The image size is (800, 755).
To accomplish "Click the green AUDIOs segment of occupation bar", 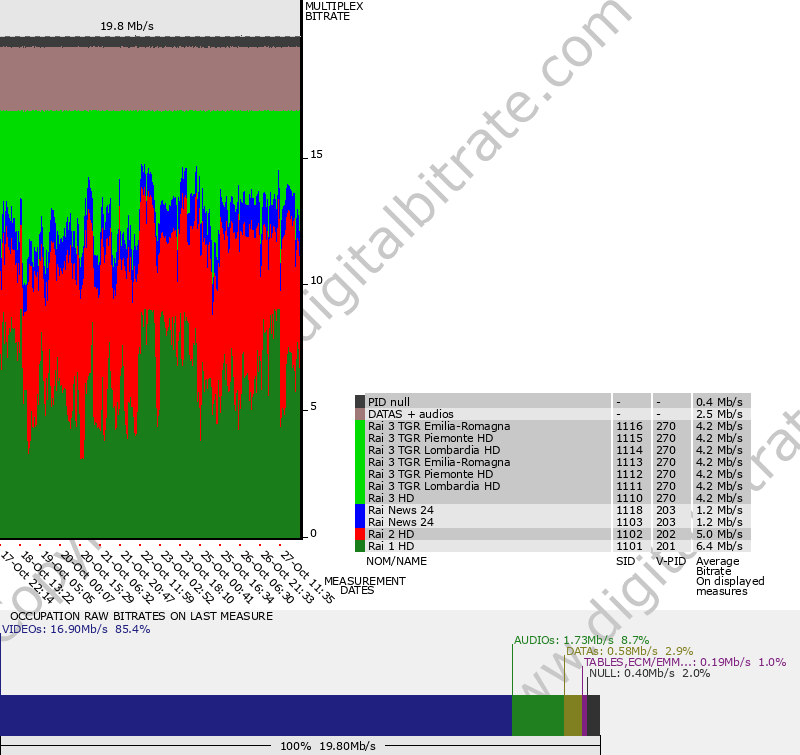I will tap(537, 716).
